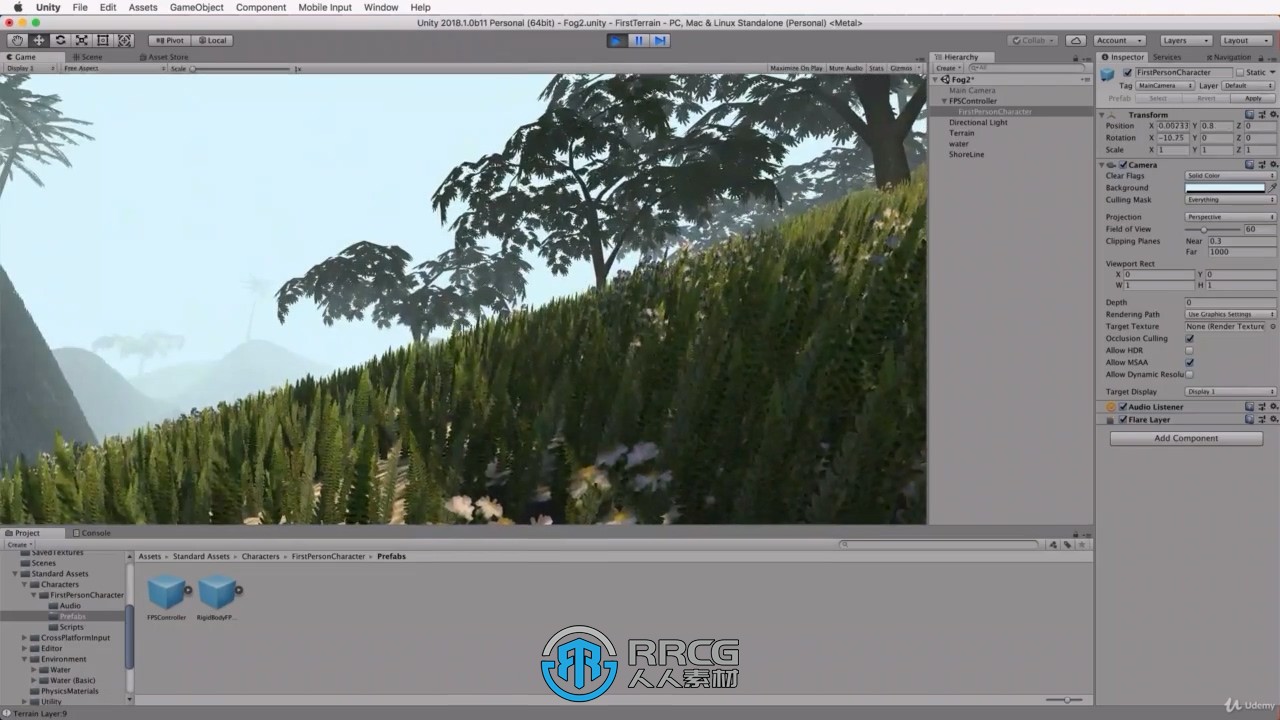
Task: Toggle the Hierarchy panel lock icon
Action: 1078,57
